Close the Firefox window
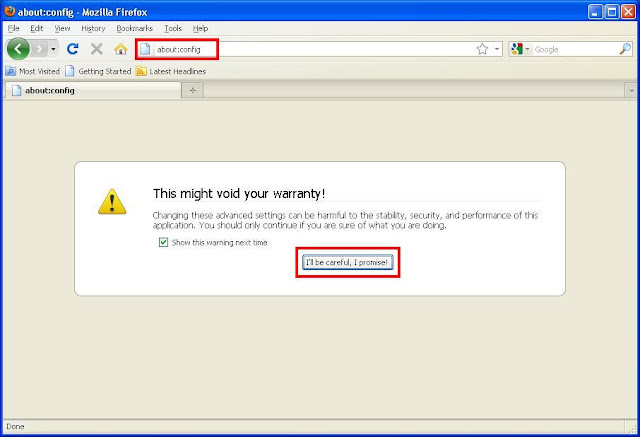The height and width of the screenshot is (437, 640). tap(628, 11)
